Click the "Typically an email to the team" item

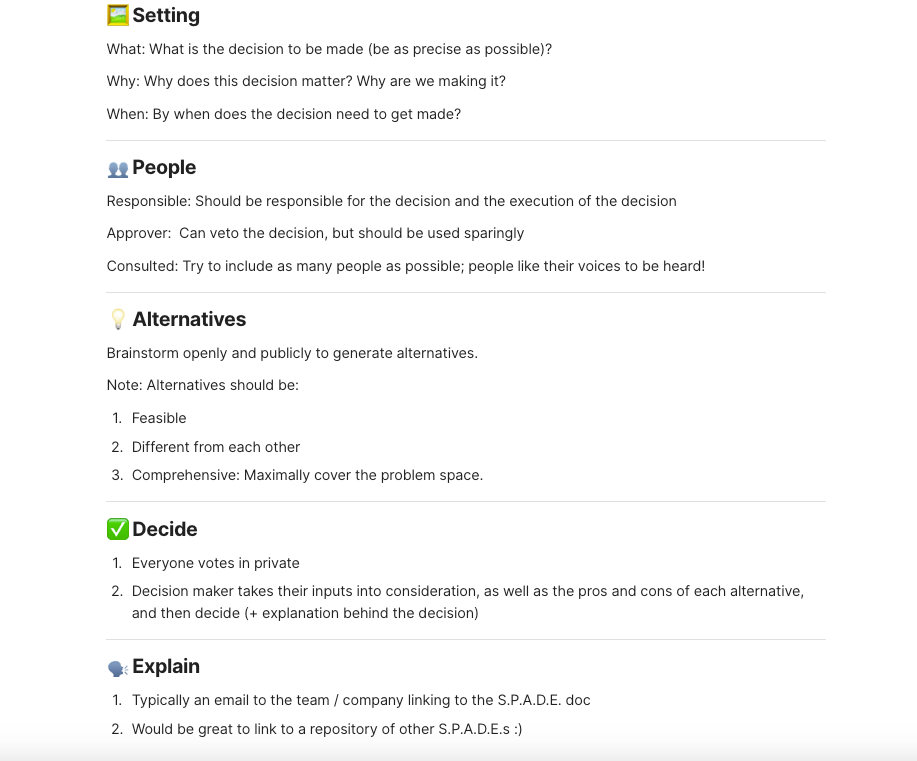[x=361, y=700]
